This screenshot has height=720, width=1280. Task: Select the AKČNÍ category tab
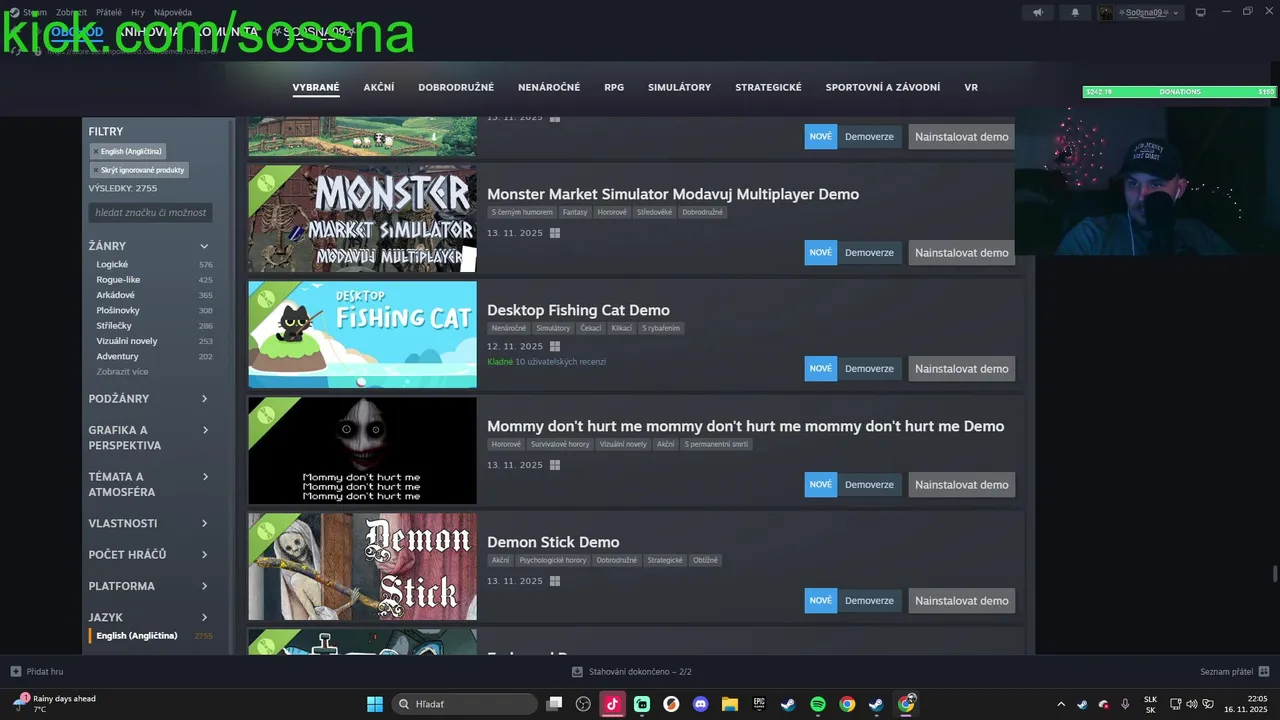pyautogui.click(x=379, y=88)
